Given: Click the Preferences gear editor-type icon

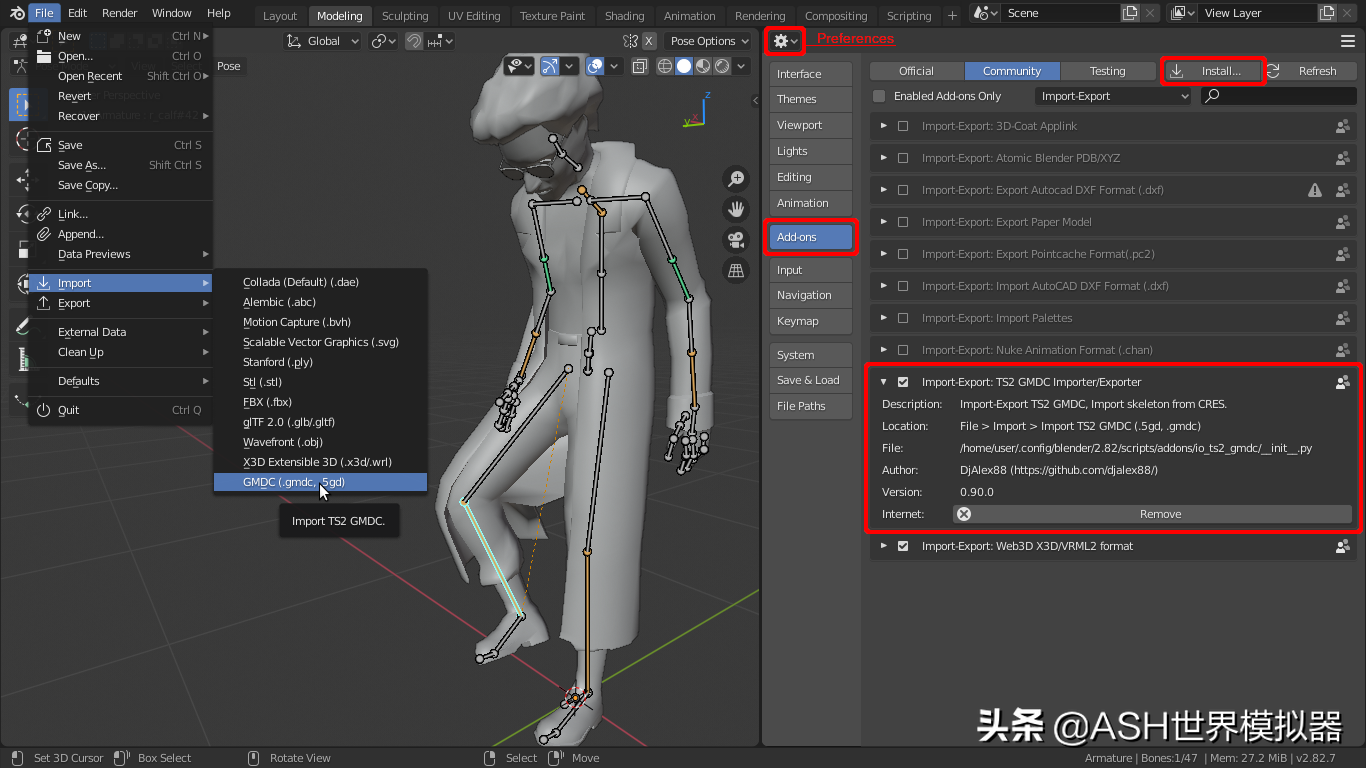Looking at the screenshot, I should click(785, 41).
